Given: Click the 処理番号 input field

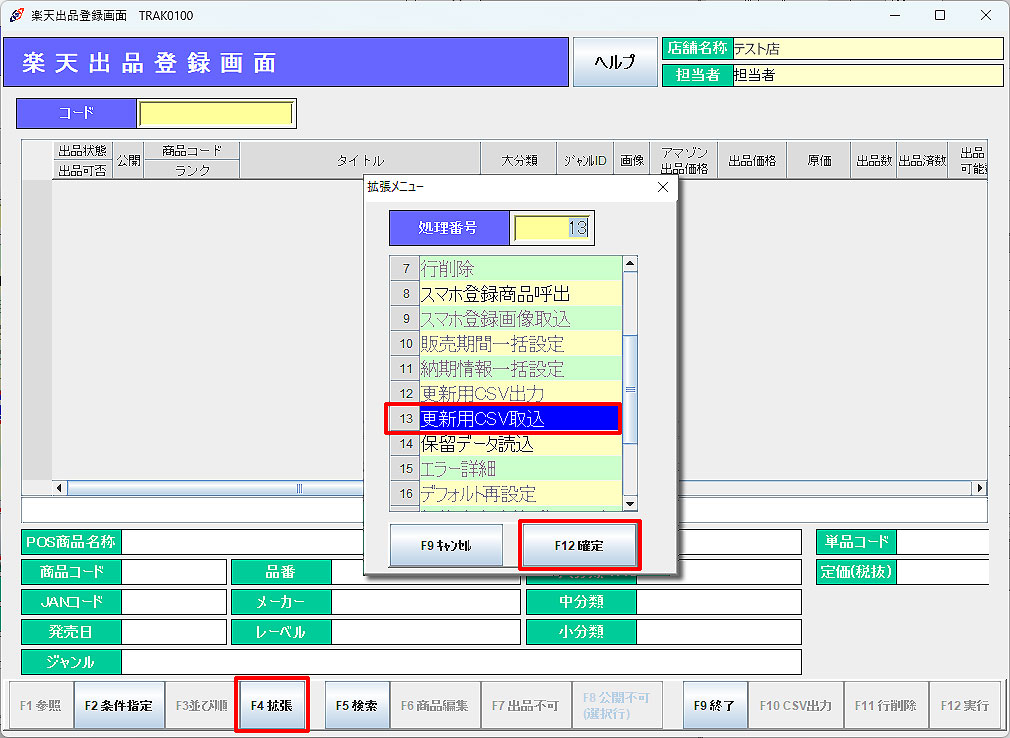Looking at the screenshot, I should click(x=551, y=228).
